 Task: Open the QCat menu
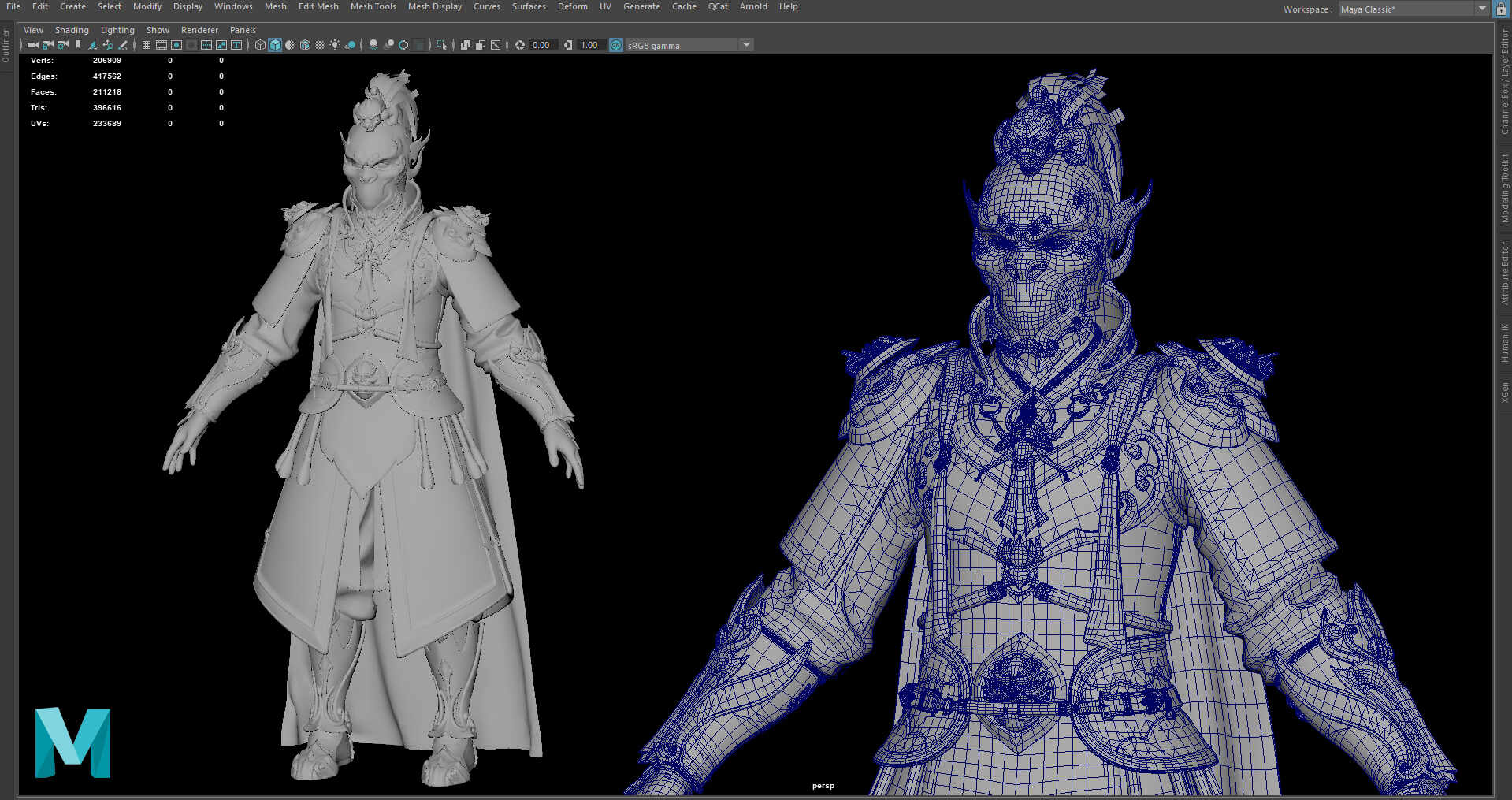(x=718, y=6)
